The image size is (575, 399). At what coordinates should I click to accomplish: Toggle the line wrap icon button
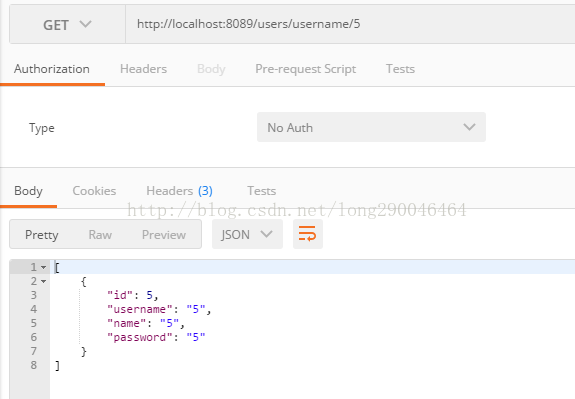tap(308, 234)
